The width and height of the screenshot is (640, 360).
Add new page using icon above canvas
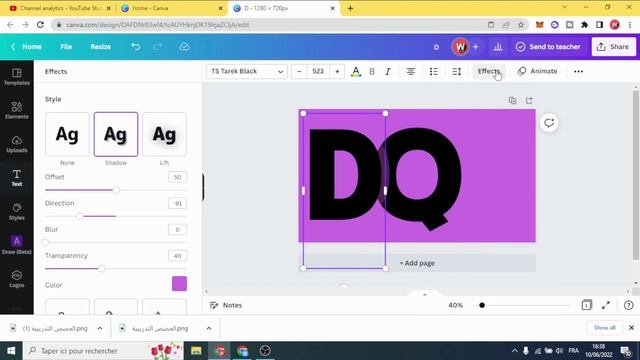click(x=529, y=100)
